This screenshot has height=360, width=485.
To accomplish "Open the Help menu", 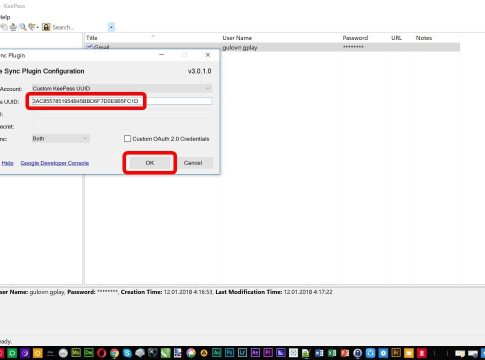I will 5,17.
